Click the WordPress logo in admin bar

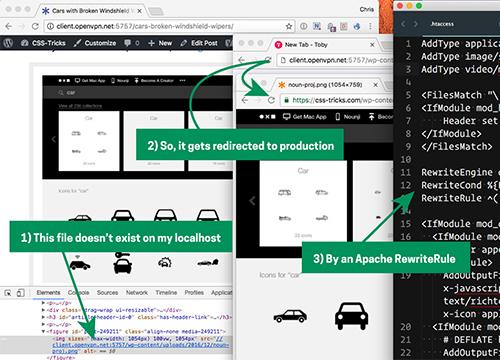click(x=8, y=43)
